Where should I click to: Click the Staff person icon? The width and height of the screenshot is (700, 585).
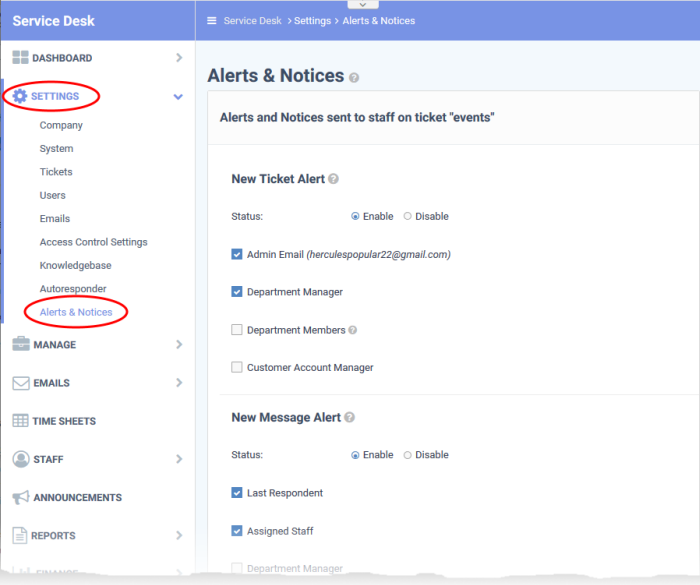(x=20, y=459)
